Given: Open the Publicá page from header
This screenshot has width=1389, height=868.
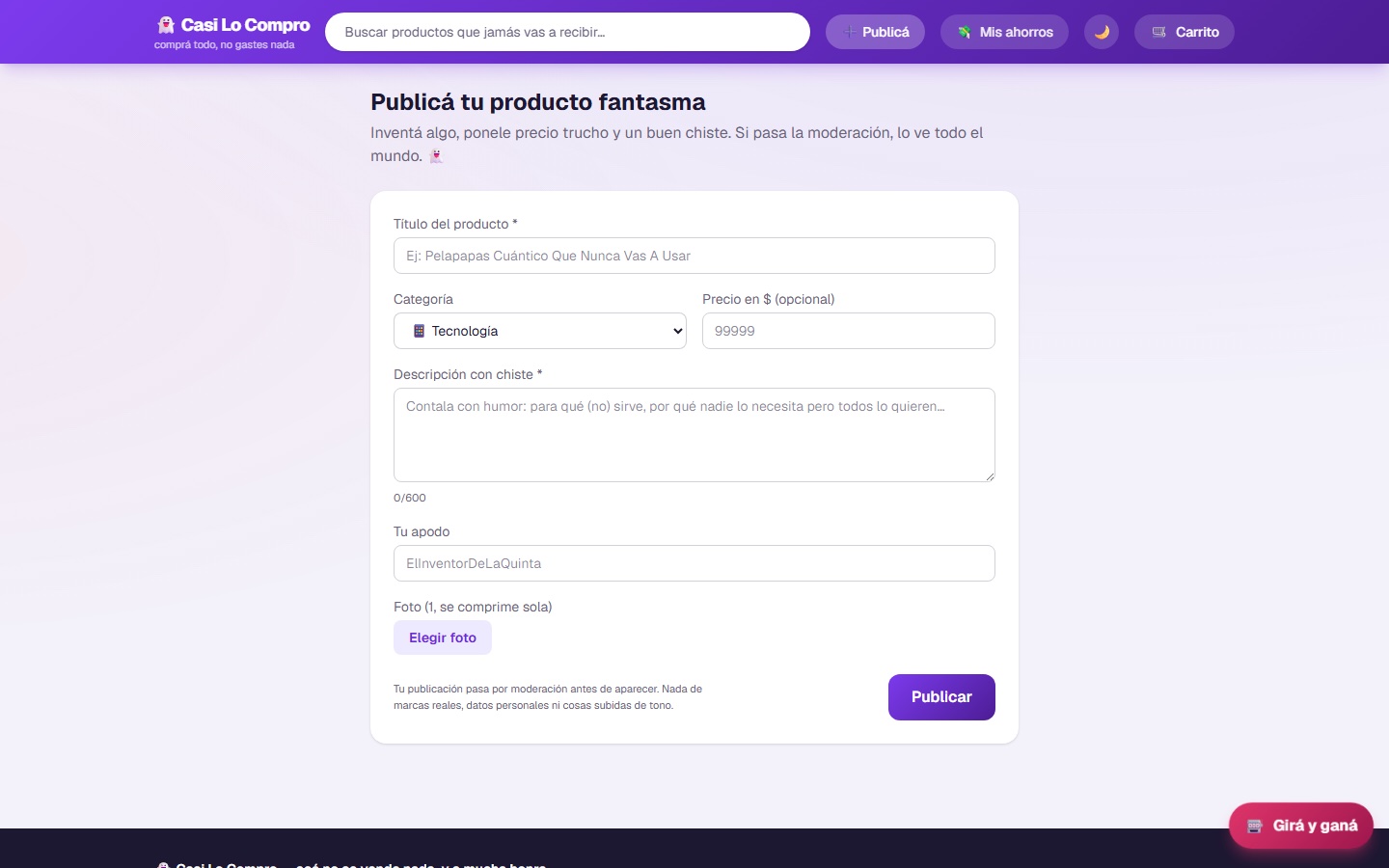Looking at the screenshot, I should pos(875,32).
